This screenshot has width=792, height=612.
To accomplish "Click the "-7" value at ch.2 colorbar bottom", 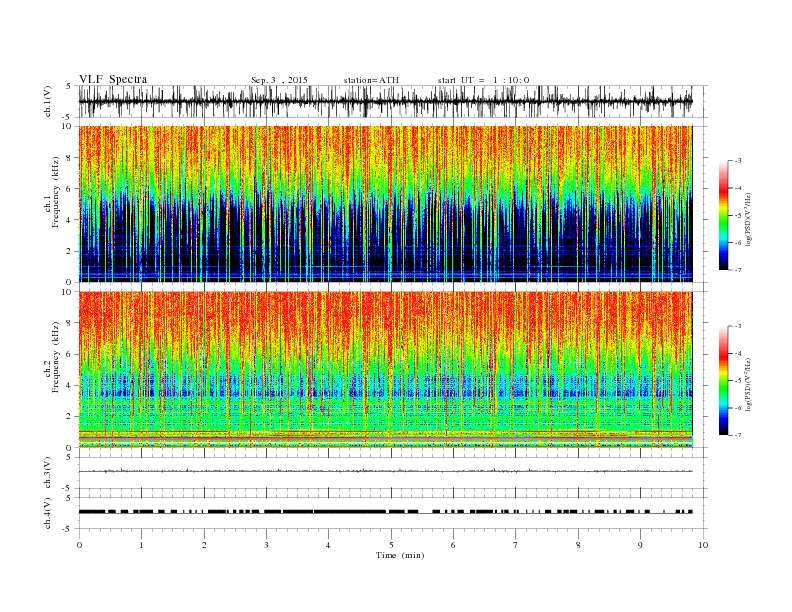I will [738, 435].
